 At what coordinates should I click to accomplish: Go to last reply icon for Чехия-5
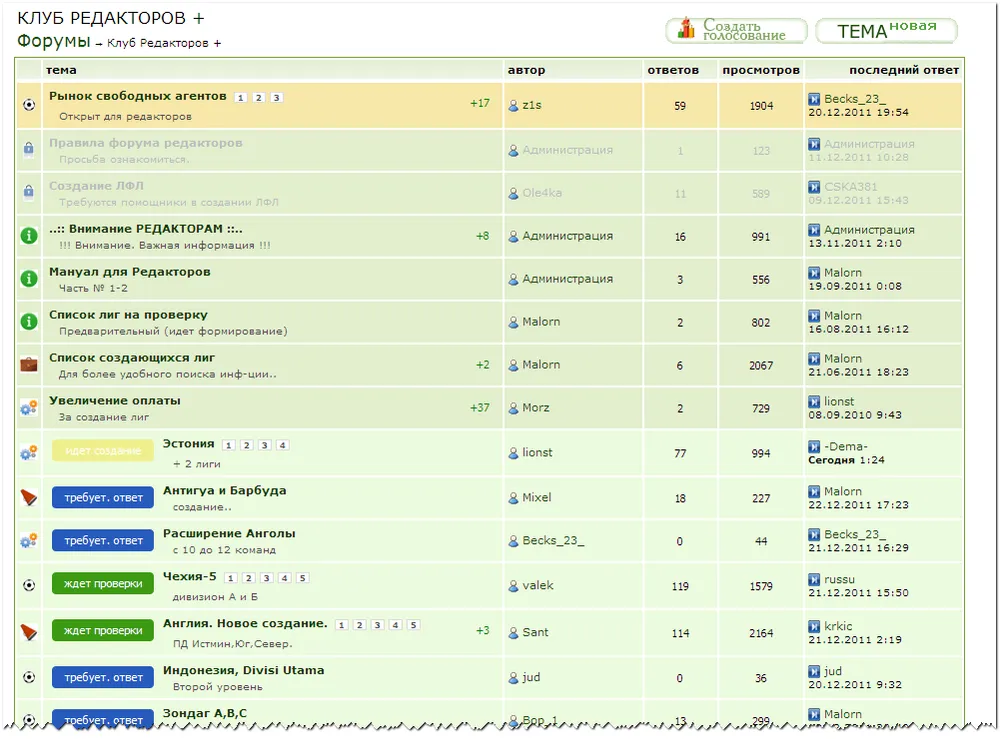pos(814,579)
